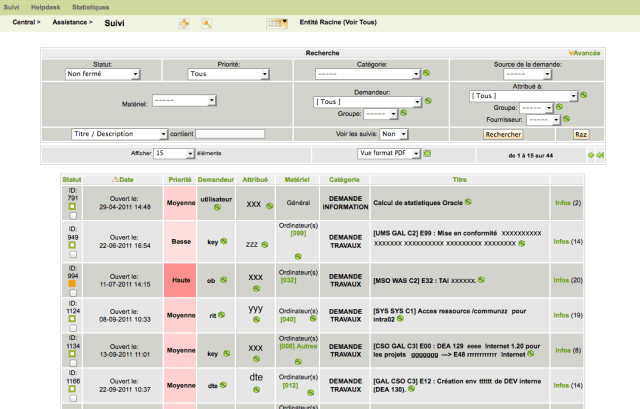Screen dimensions: 640x409
Task: Click the add ticket icon beside Suivi
Action: 184,22
